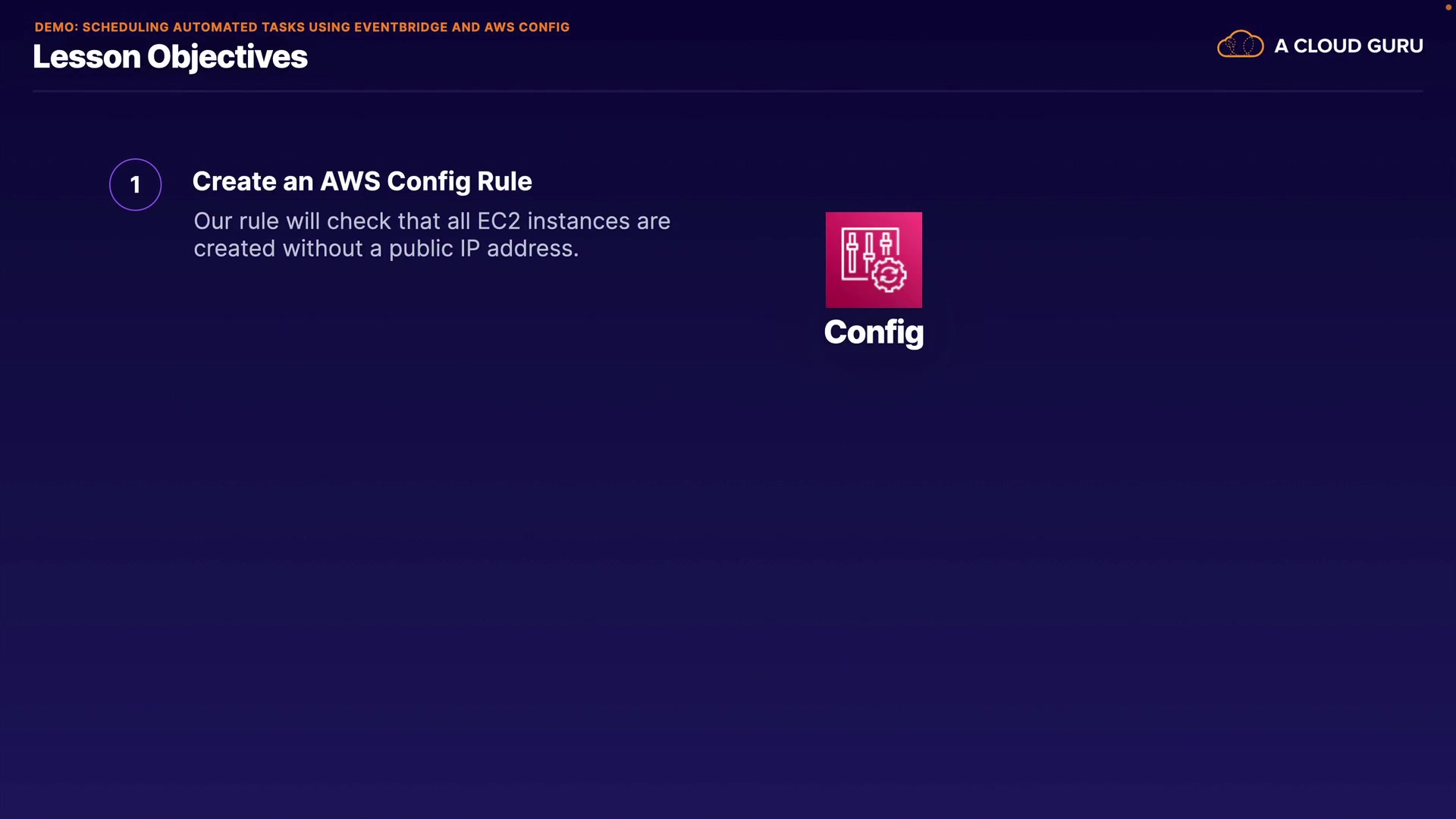Image resolution: width=1456 pixels, height=819 pixels.
Task: Click the "Create an AWS Config Rule" heading
Action: pos(362,181)
